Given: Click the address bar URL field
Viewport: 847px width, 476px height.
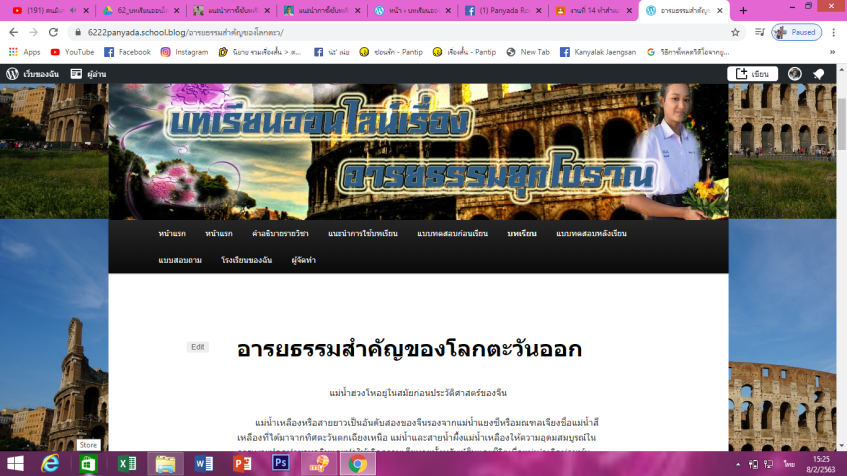Looking at the screenshot, I should 400,32.
